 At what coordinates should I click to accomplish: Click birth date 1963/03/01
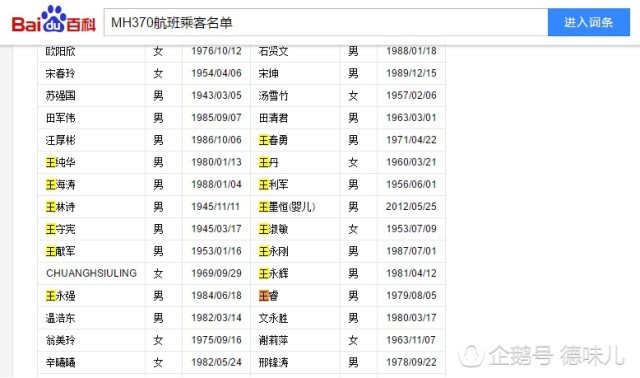tap(411, 118)
